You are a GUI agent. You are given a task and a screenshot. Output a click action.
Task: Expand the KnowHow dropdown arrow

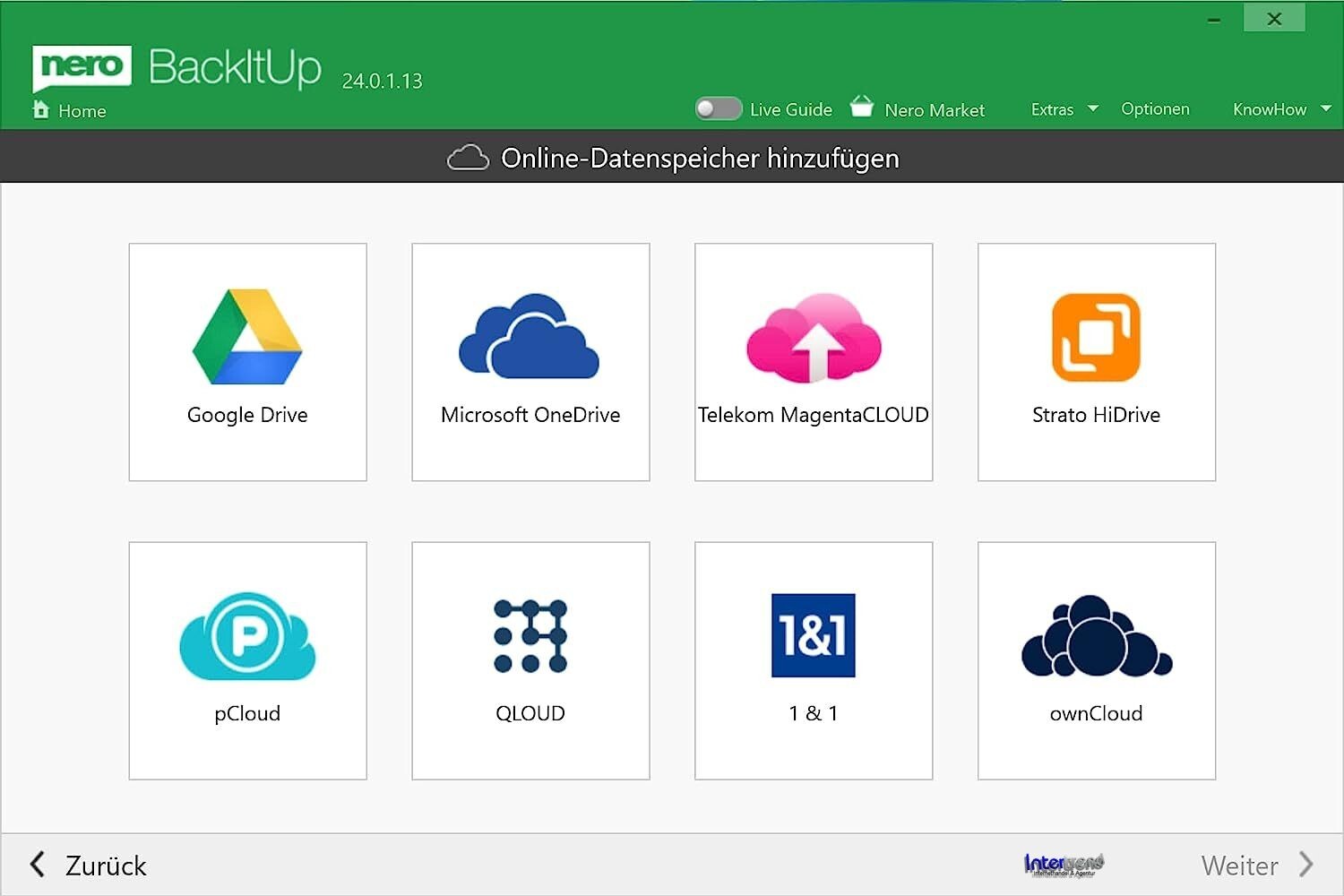pyautogui.click(x=1326, y=108)
